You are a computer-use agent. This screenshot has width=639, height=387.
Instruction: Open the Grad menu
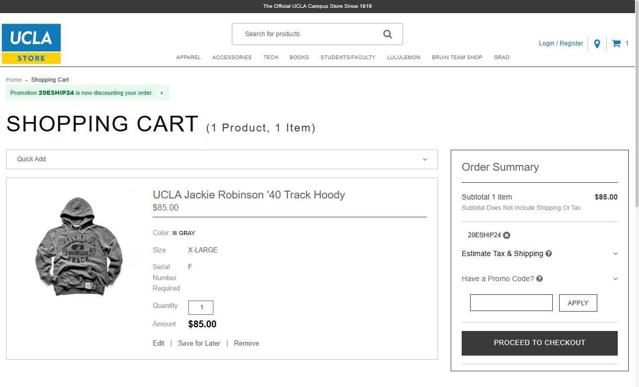pyautogui.click(x=502, y=57)
